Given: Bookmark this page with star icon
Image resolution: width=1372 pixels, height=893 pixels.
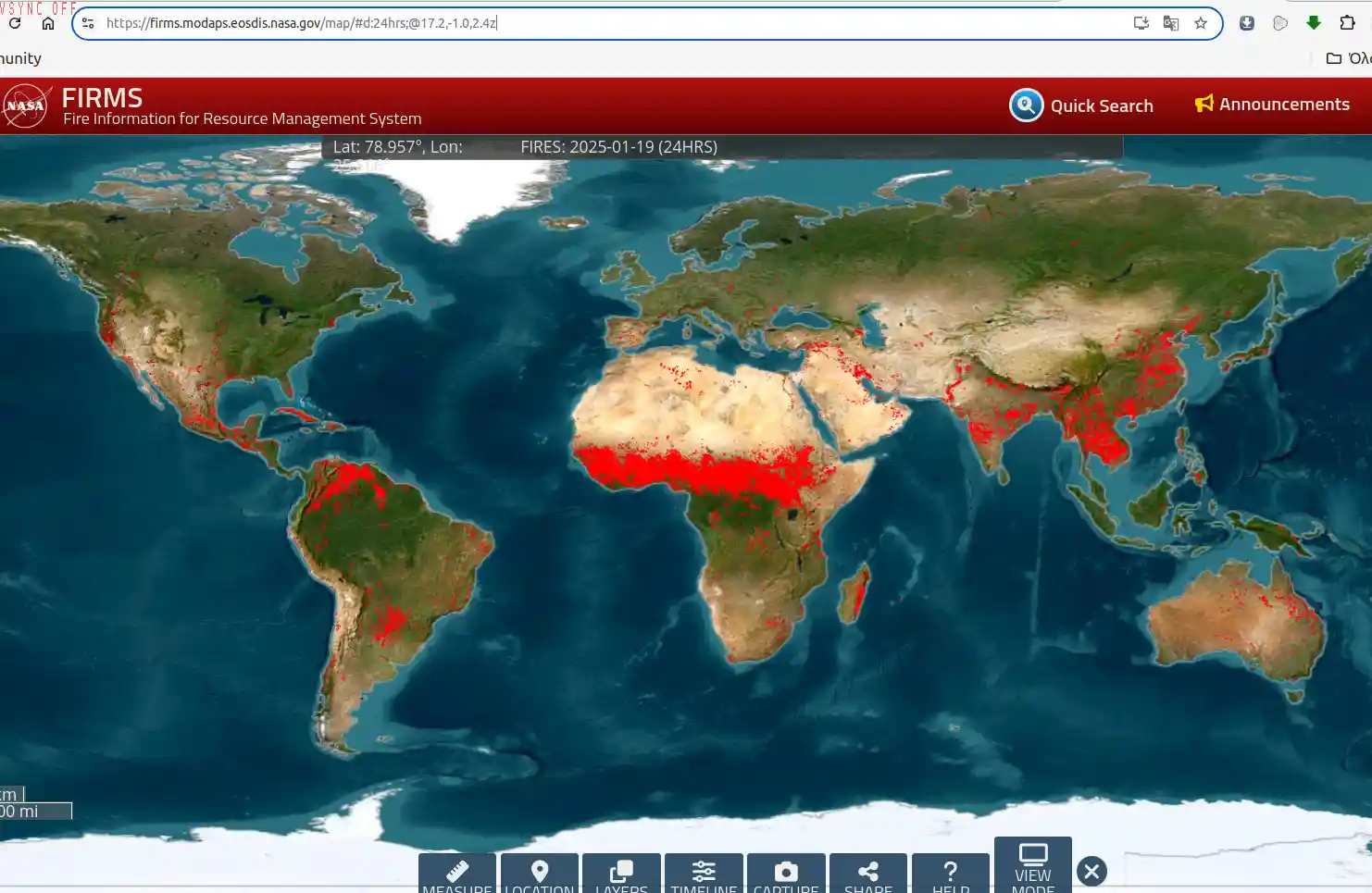Looking at the screenshot, I should click(x=1201, y=23).
